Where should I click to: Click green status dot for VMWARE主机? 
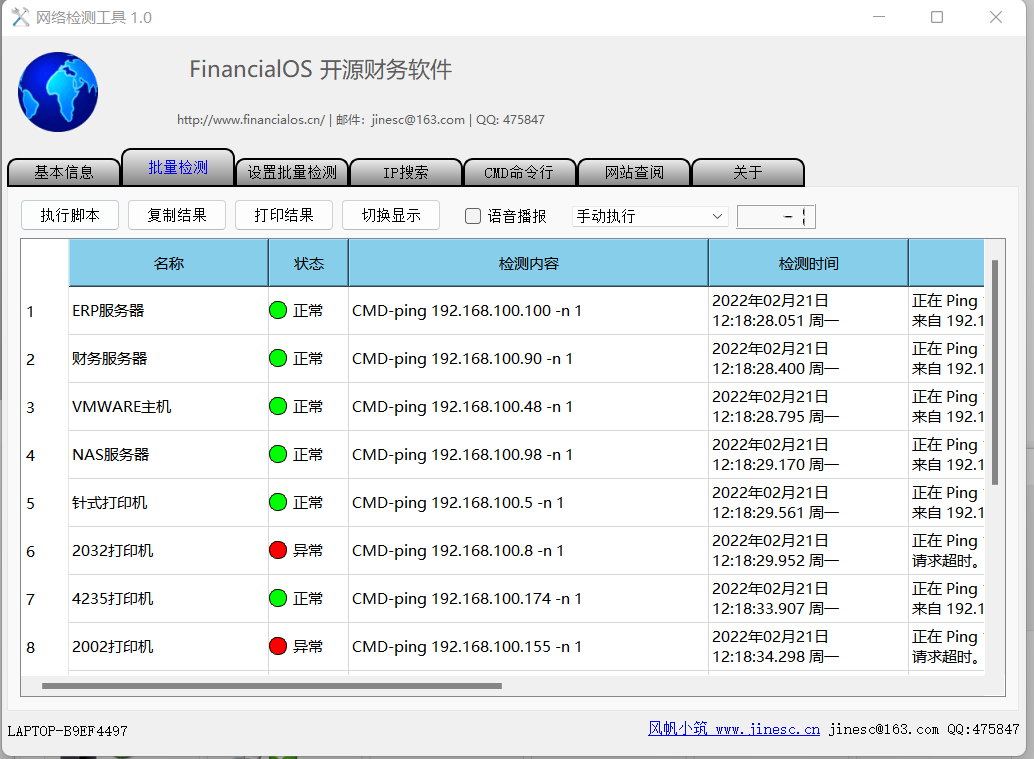[x=278, y=406]
